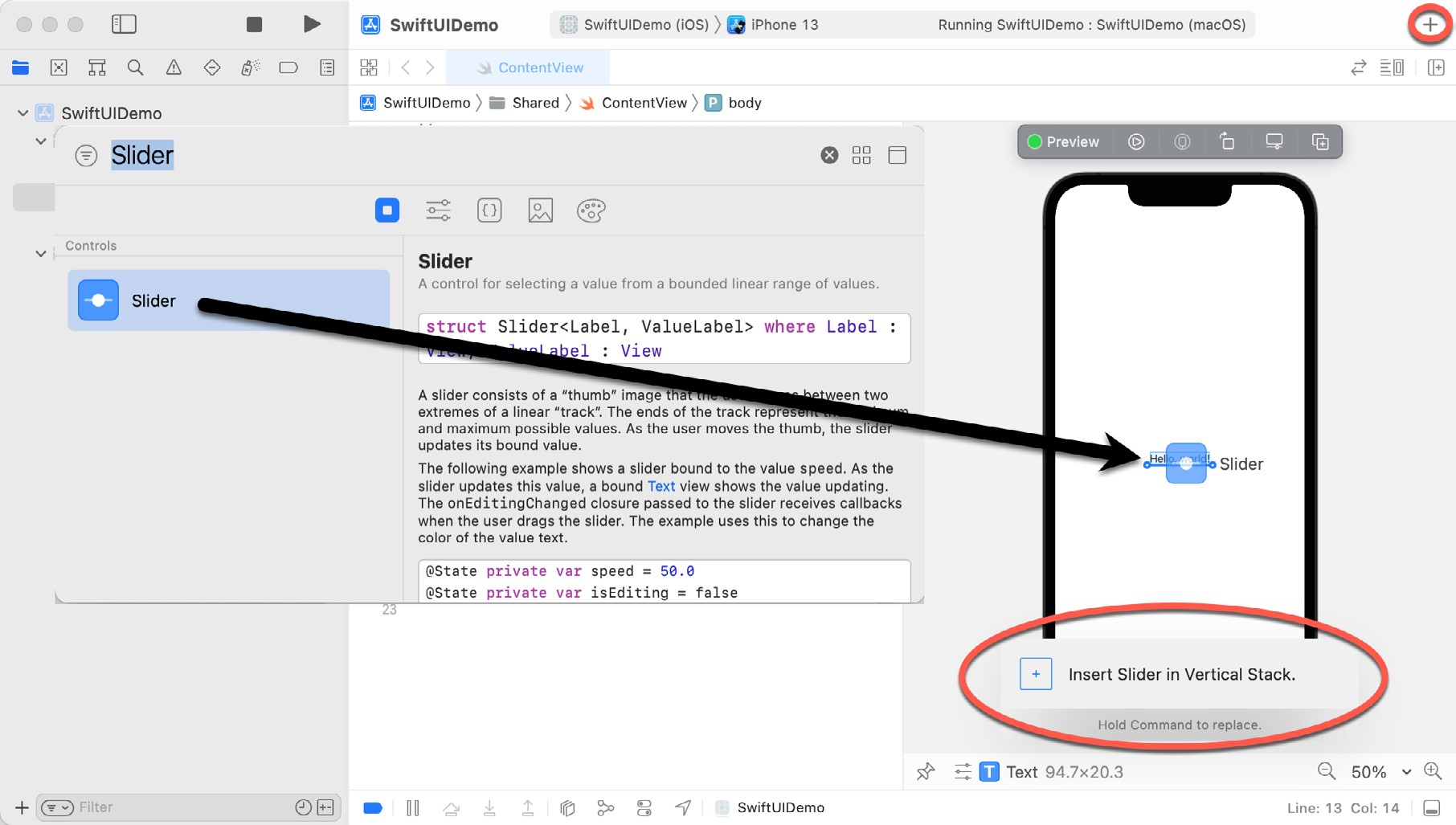The image size is (1456, 825).
Task: Toggle code review swap arrows
Action: point(1359,67)
